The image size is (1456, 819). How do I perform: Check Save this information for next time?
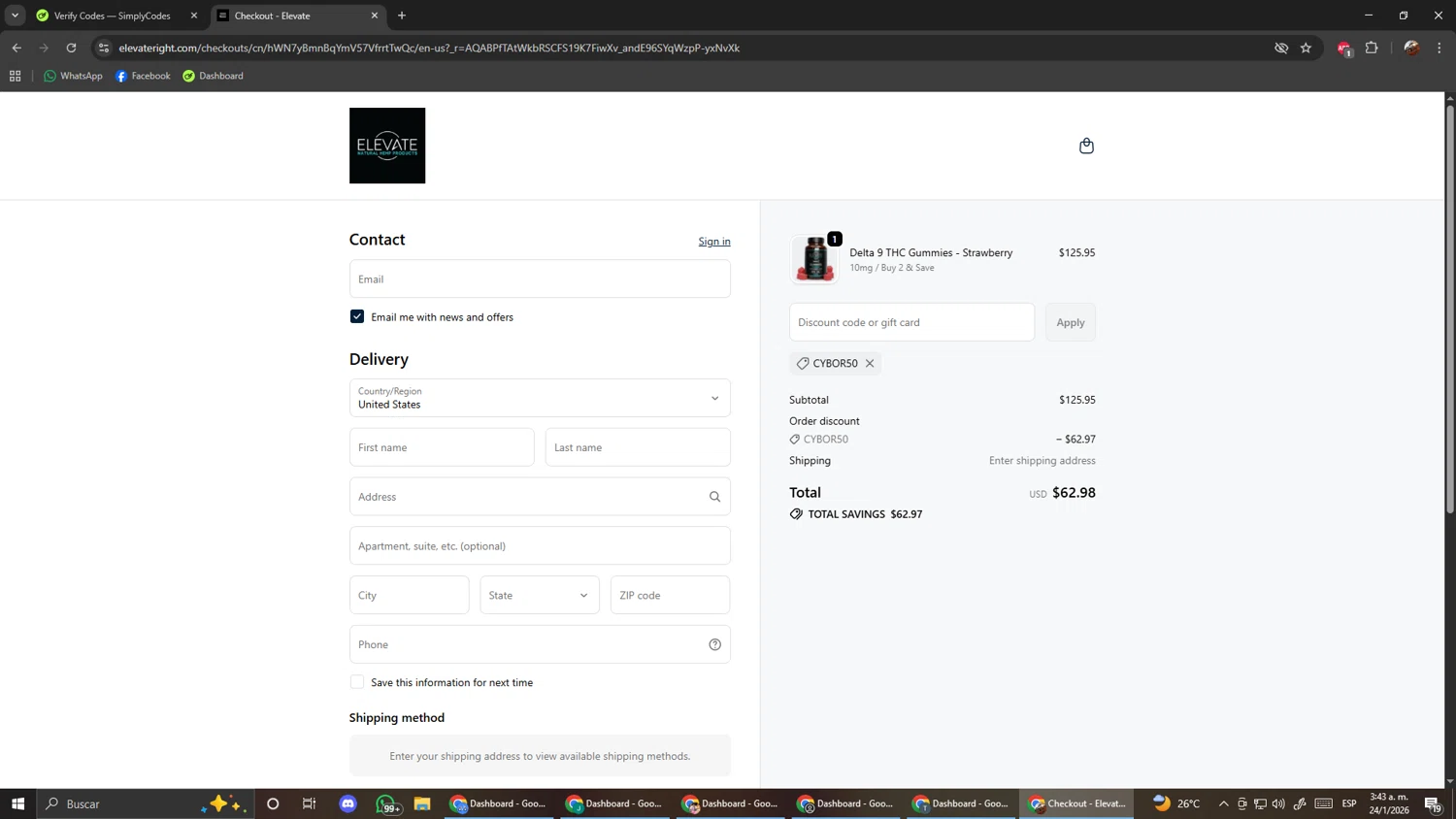(x=357, y=682)
